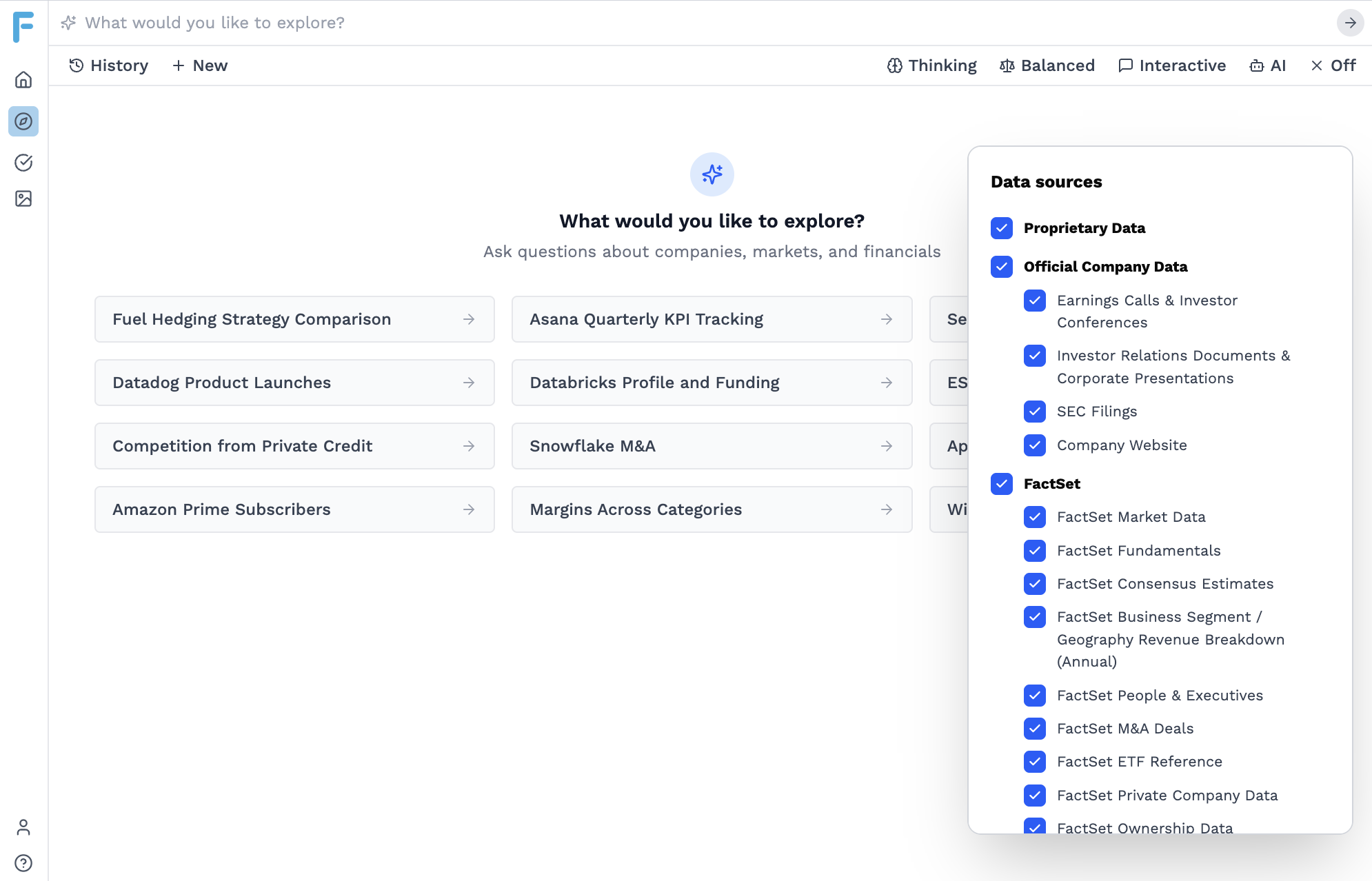The width and height of the screenshot is (1372, 881).
Task: Toggle Earnings Calls & Investor Conferences checkbox
Action: click(1035, 301)
